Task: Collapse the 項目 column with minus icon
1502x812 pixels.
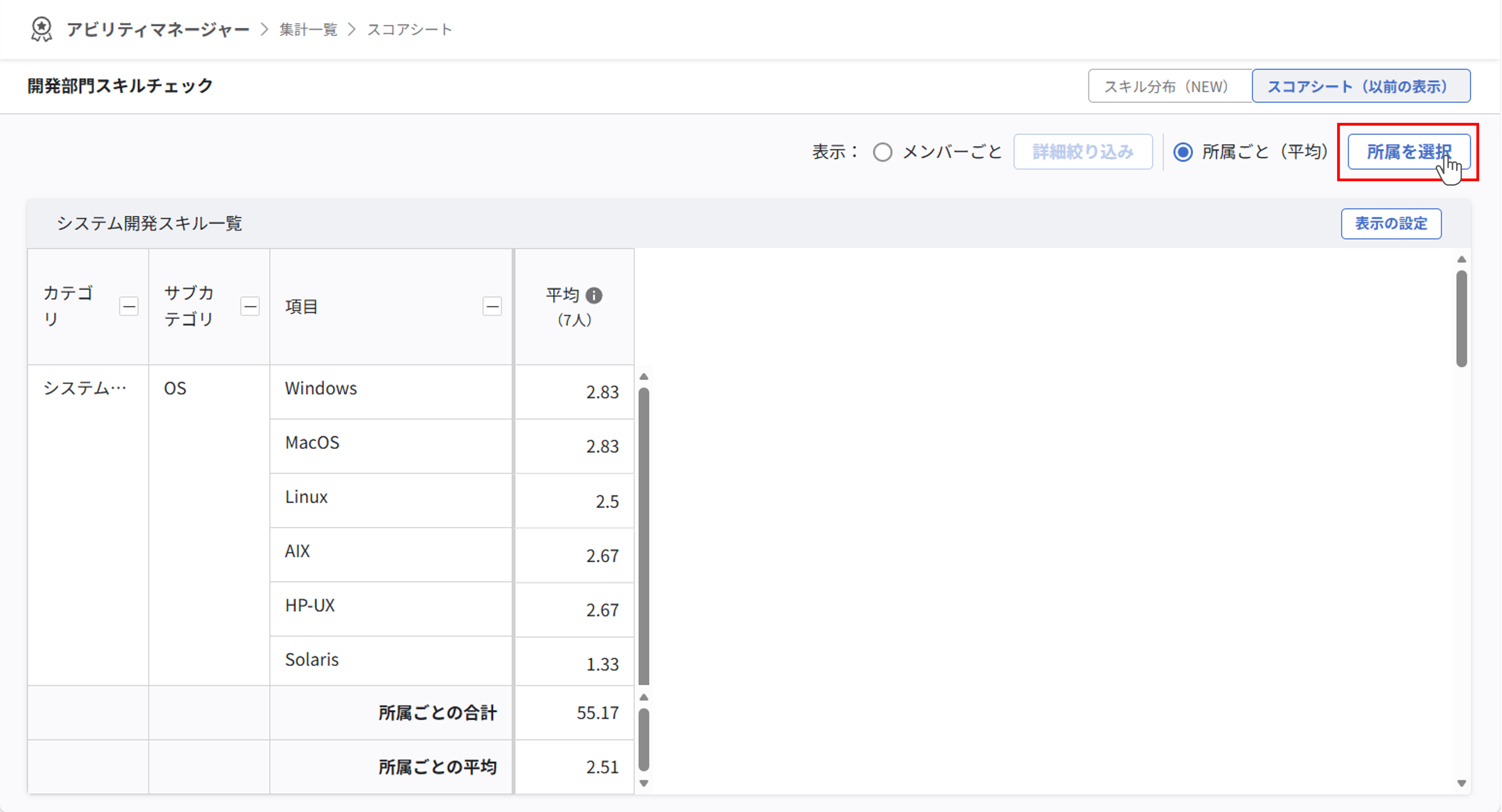Action: (492, 306)
